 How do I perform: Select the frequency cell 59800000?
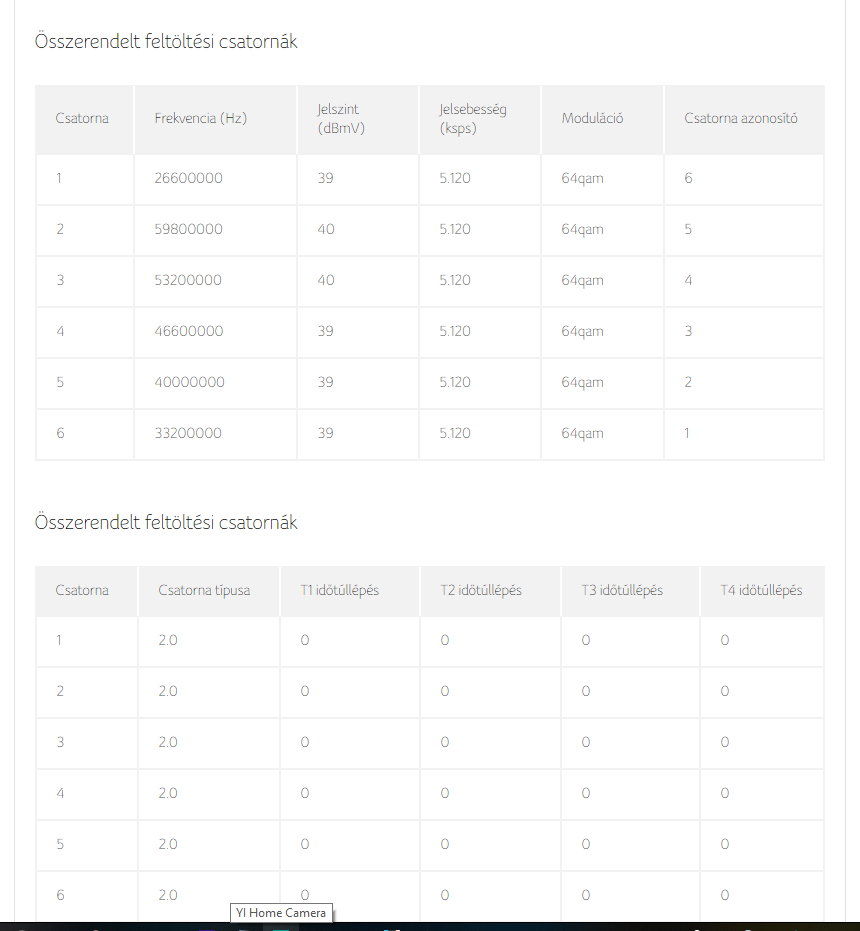click(188, 229)
